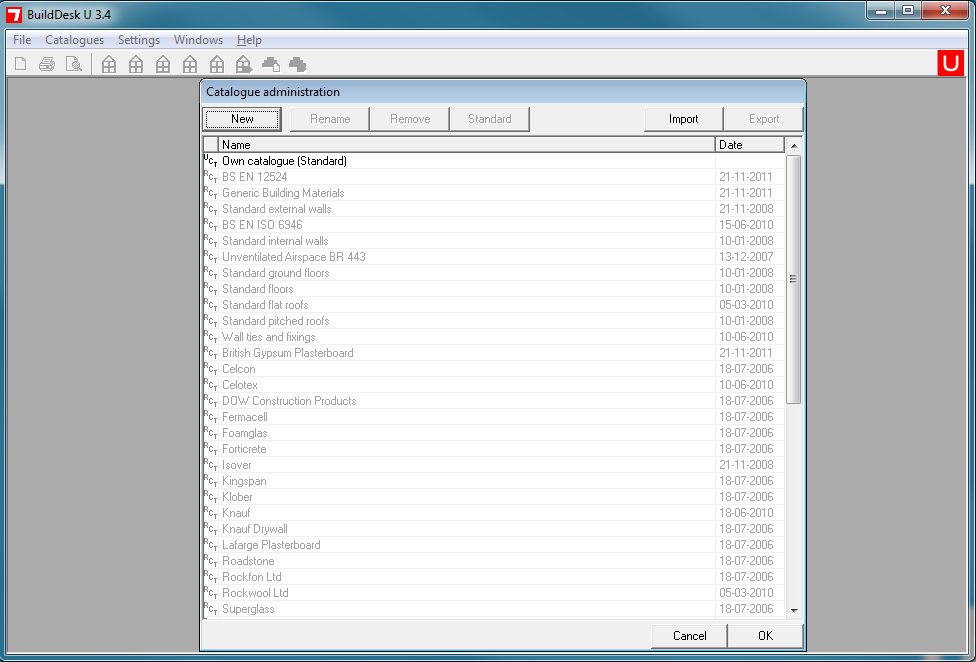Select the Unventilated Airspace BR 443 row
Viewport: 976px width, 662px height.
(494, 257)
